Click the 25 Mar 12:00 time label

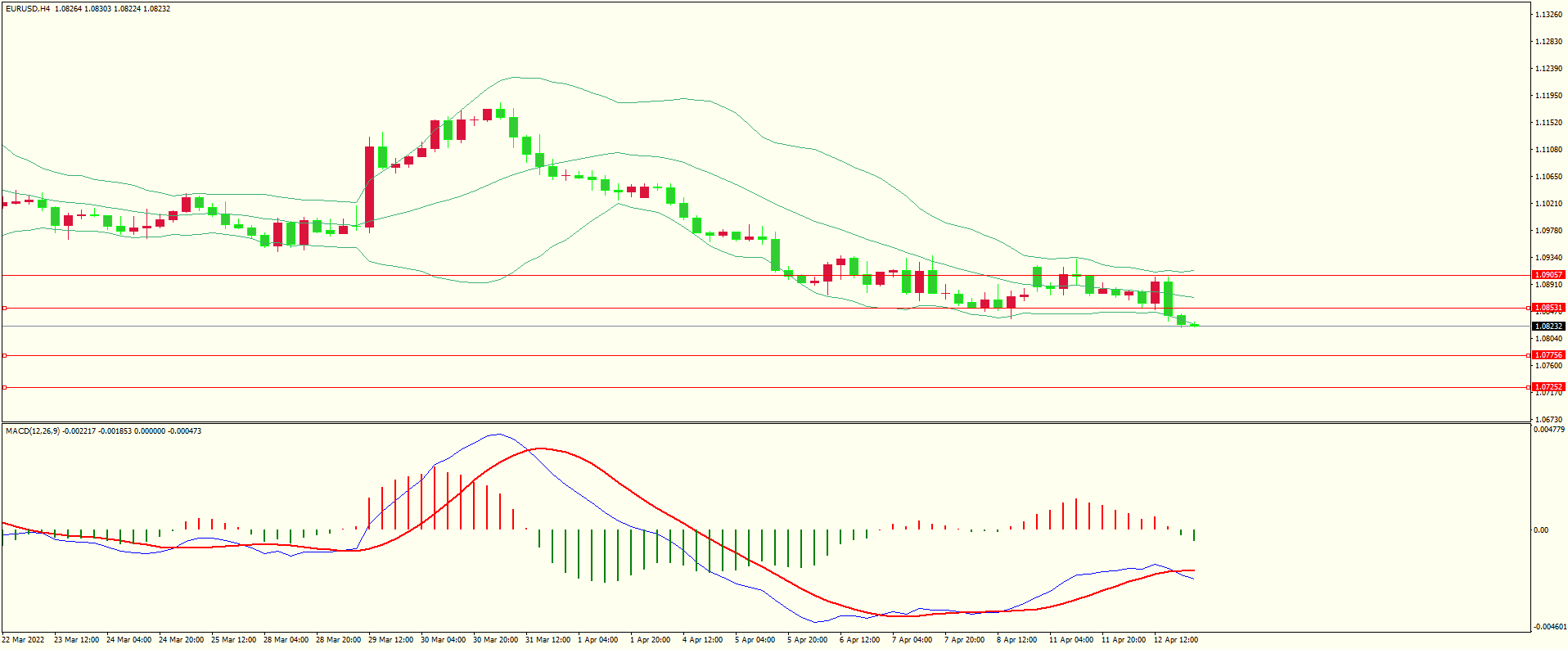tap(233, 640)
